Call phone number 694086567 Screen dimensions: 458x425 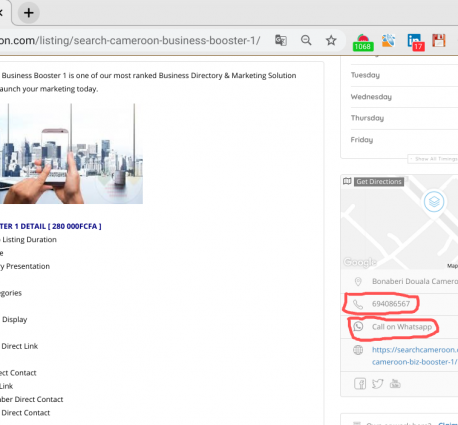point(391,304)
